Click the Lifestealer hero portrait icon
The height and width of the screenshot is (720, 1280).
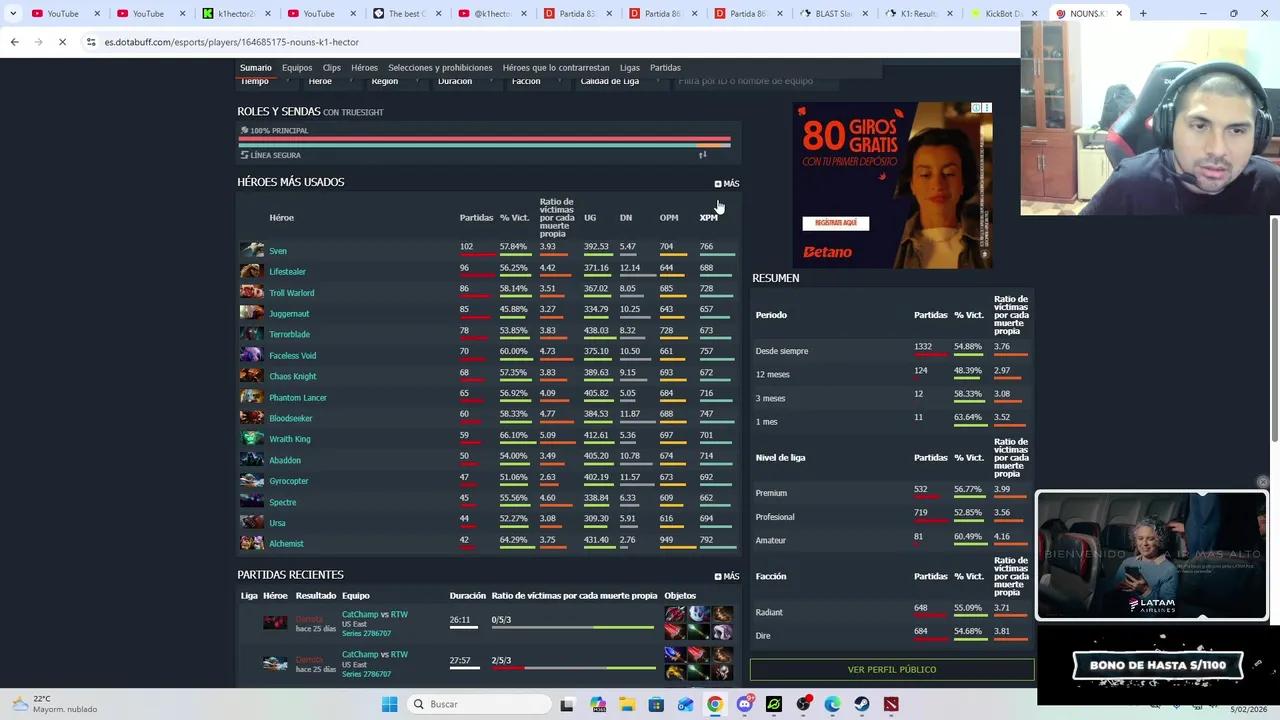coord(252,271)
